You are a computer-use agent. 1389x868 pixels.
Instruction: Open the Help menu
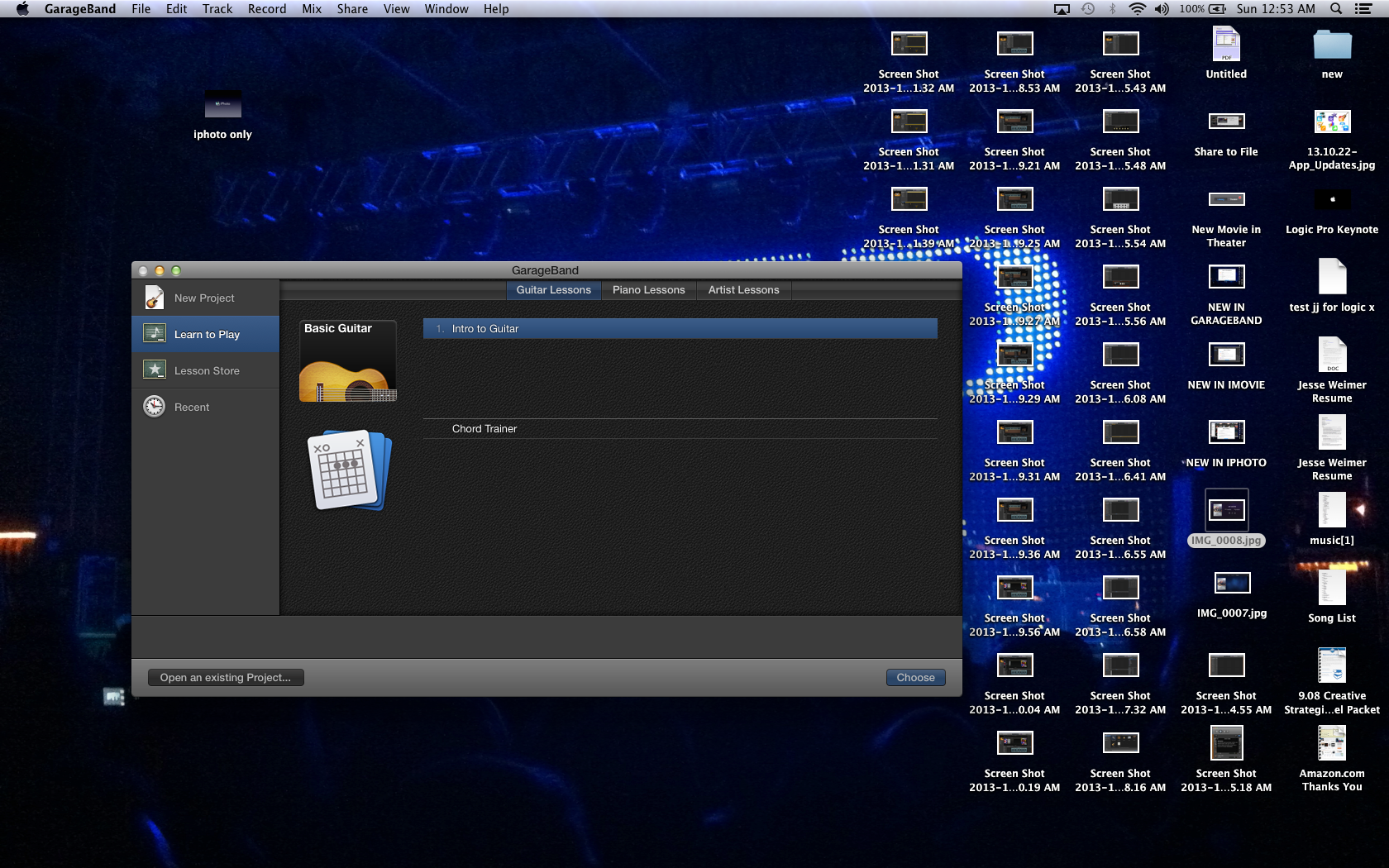click(x=496, y=9)
